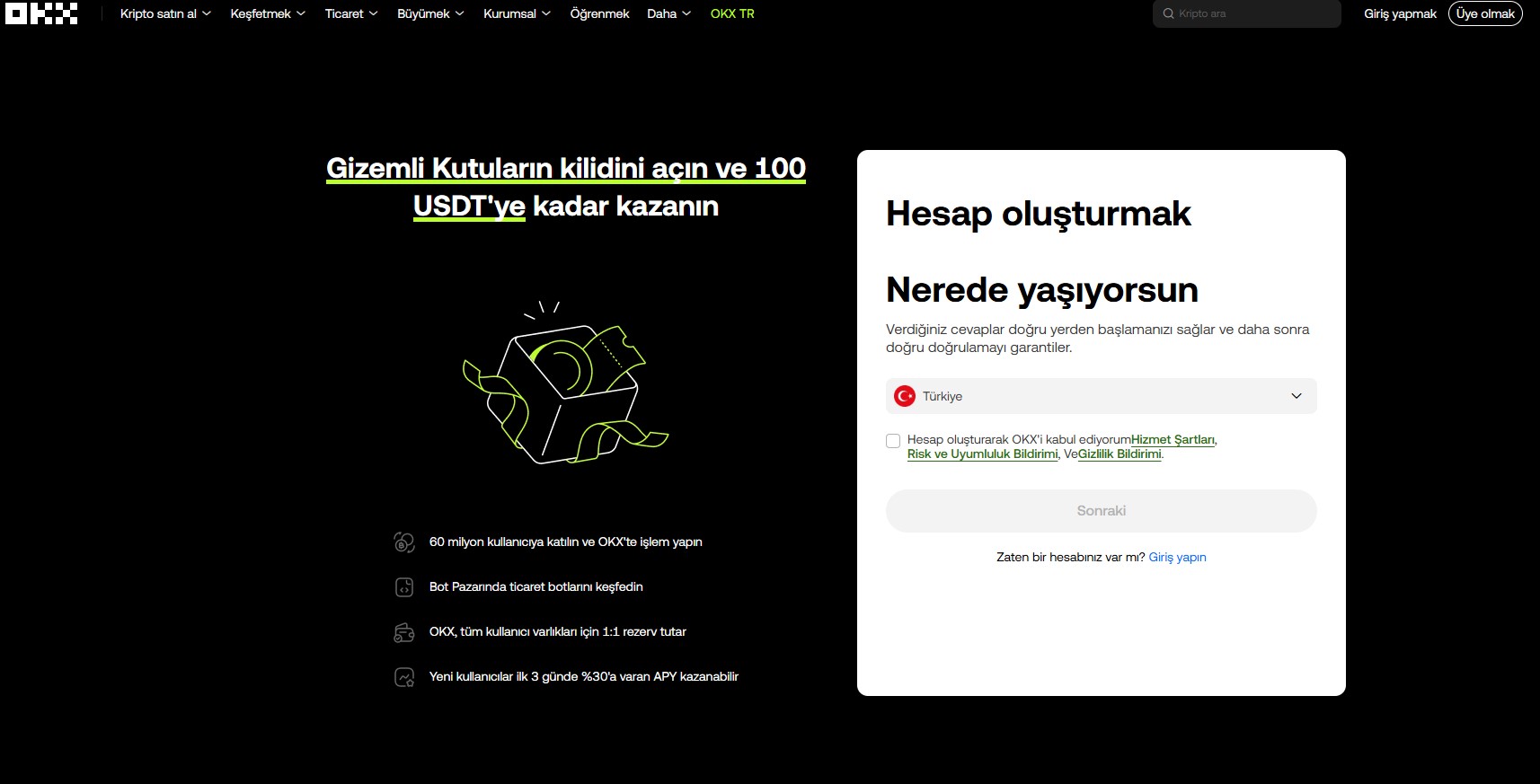This screenshot has height=784, width=1540.
Task: Click the Üye olmak button
Action: point(1485,13)
